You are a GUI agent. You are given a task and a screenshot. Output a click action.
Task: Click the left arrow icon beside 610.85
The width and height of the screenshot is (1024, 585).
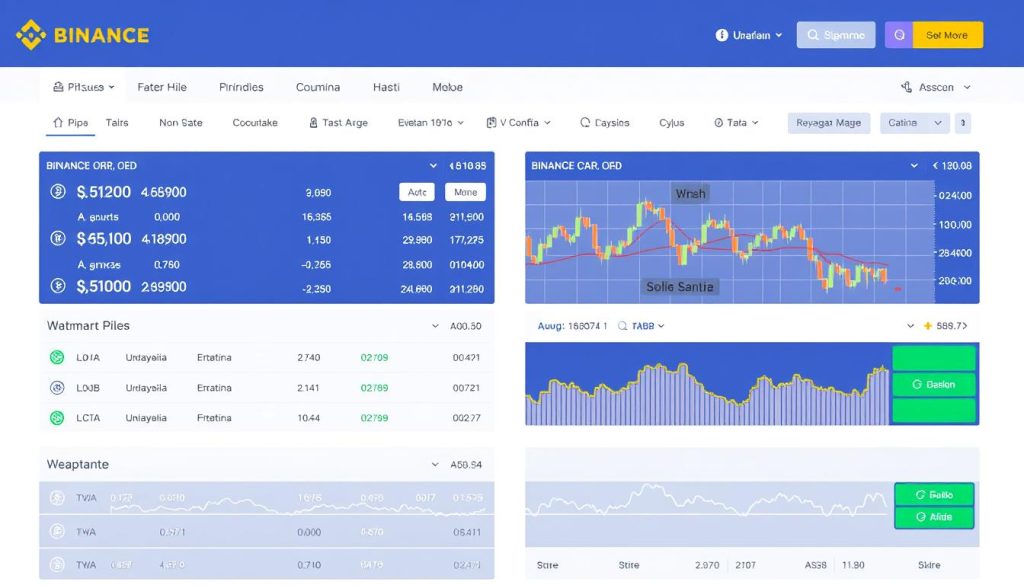(451, 166)
